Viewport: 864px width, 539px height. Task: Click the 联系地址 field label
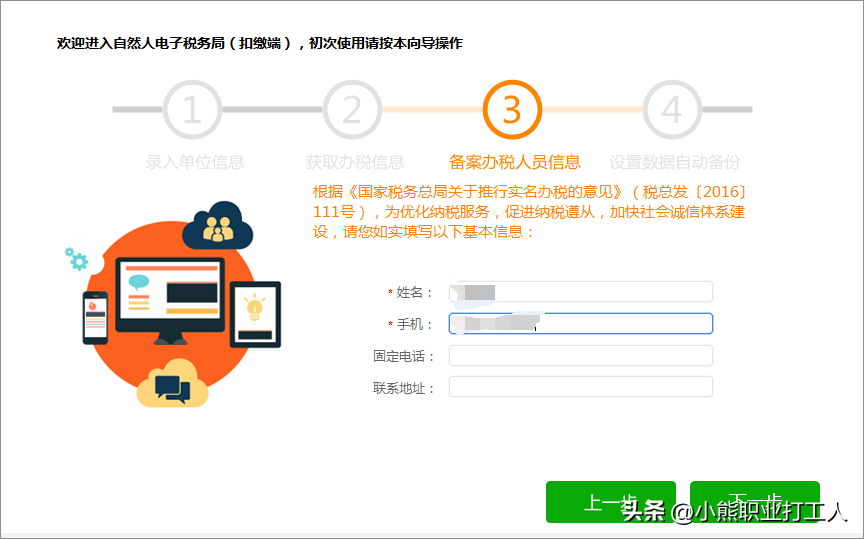(404, 388)
